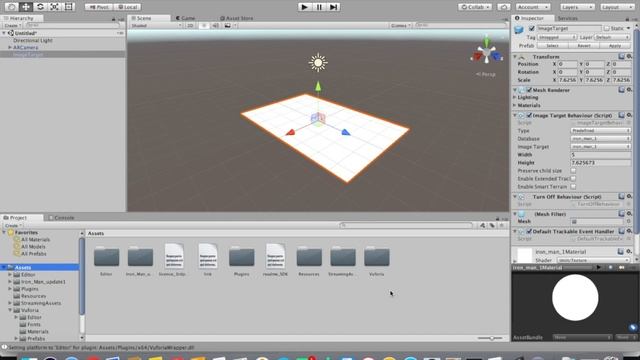Click the Directional Light sun gizmo
The width and height of the screenshot is (640, 360).
coord(318,62)
